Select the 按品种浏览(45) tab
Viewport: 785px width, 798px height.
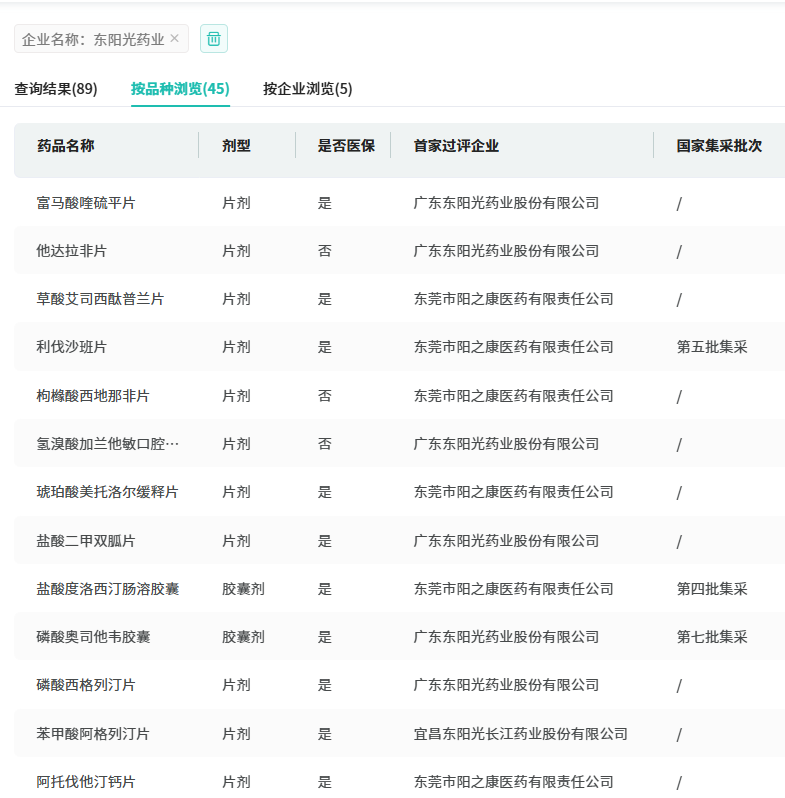click(x=180, y=89)
